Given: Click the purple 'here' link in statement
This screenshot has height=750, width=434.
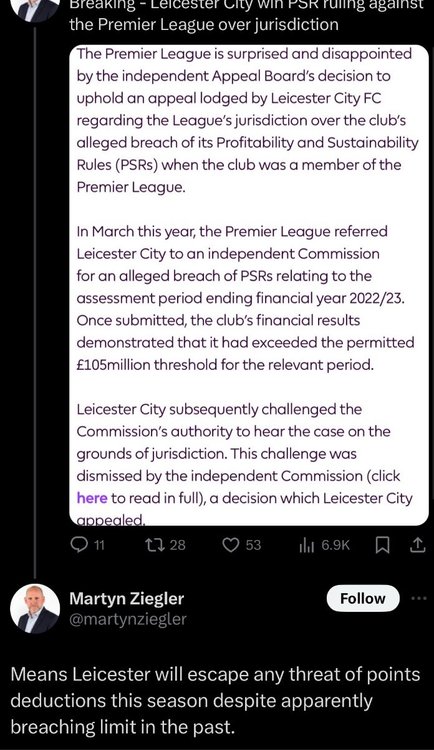Looking at the screenshot, I should pos(92,498).
